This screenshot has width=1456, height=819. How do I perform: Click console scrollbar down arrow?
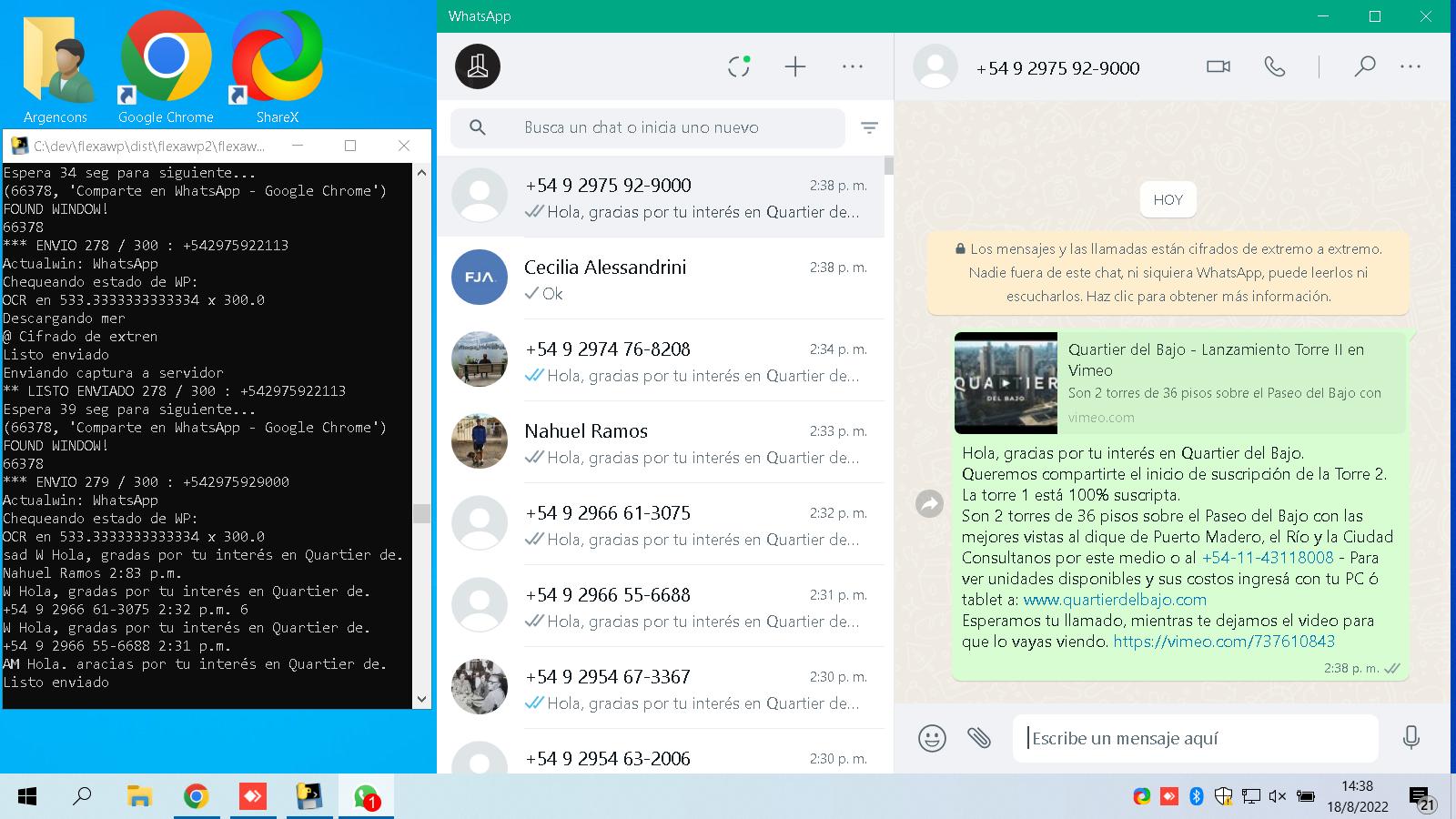coord(421,699)
